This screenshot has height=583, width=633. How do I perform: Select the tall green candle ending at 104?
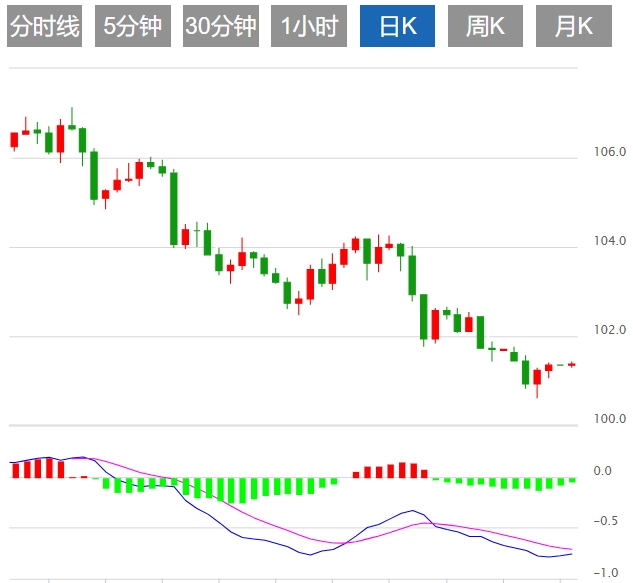click(174, 208)
